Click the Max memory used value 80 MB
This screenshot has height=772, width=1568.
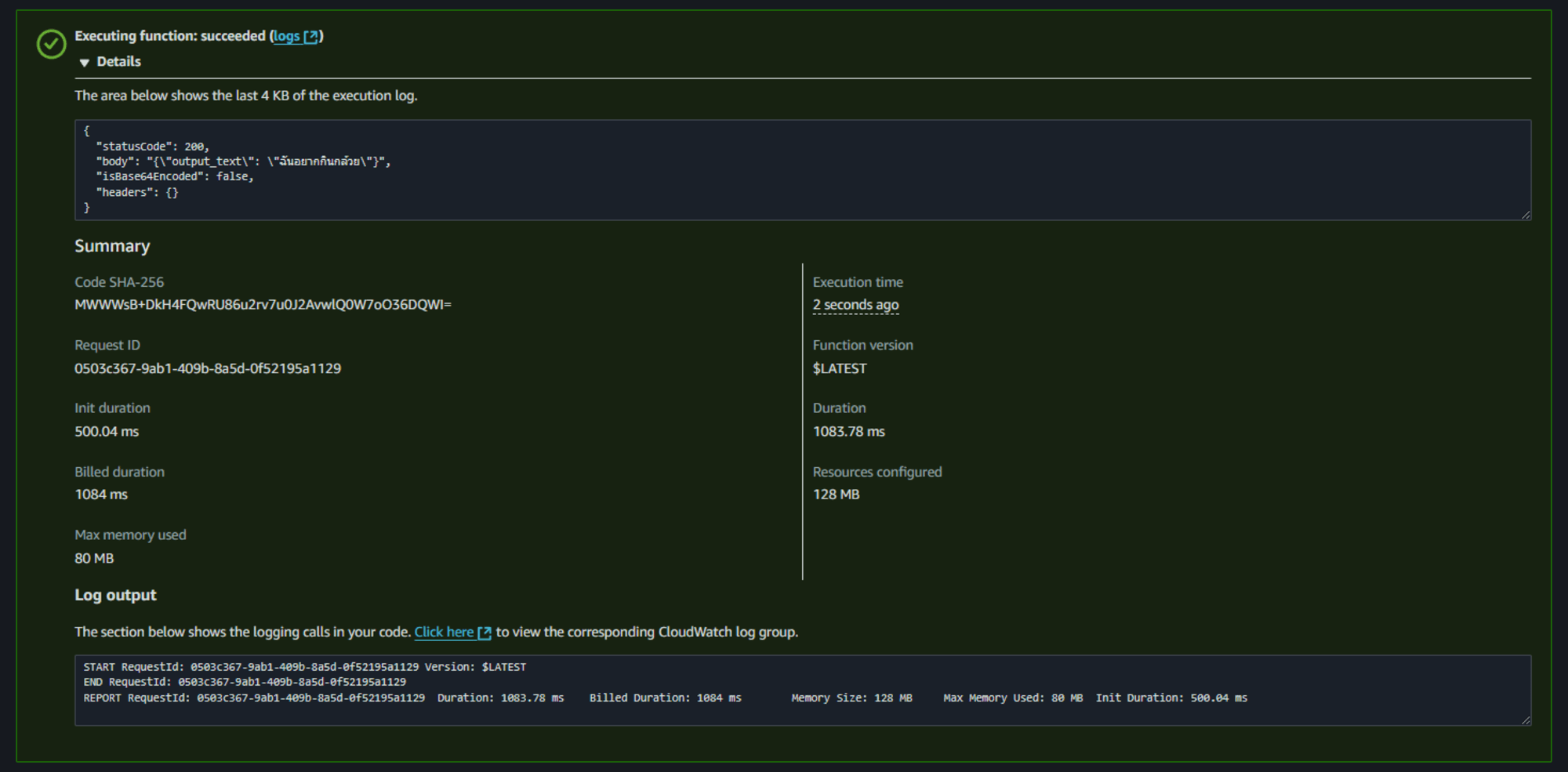94,558
